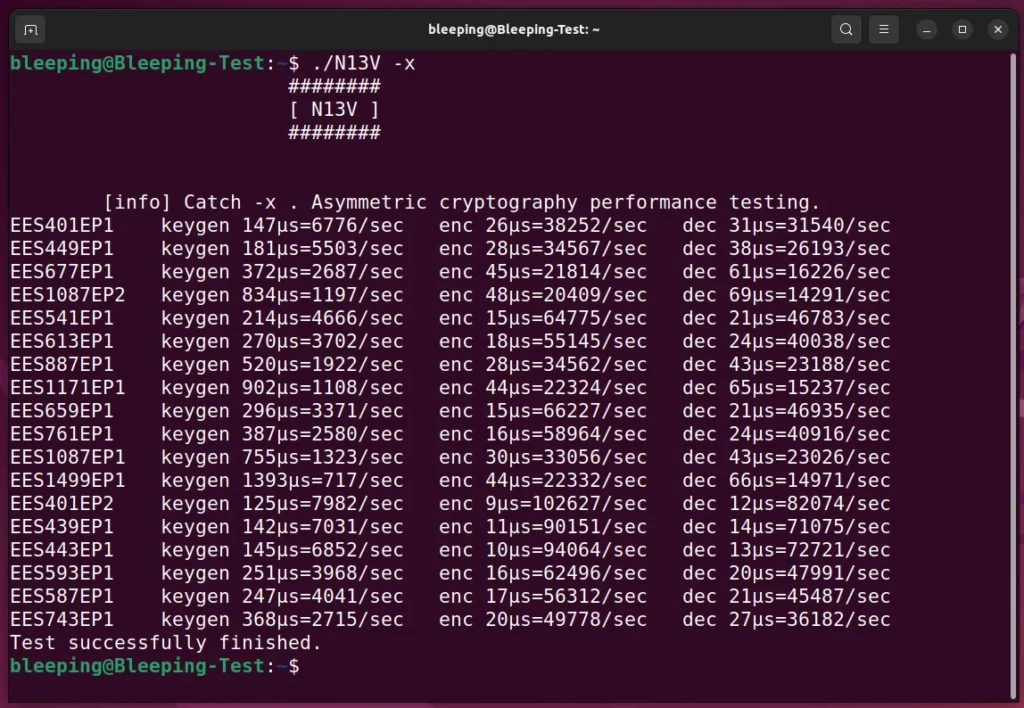This screenshot has width=1024, height=708.
Task: Click row label EES401EP2
Action: (61, 504)
